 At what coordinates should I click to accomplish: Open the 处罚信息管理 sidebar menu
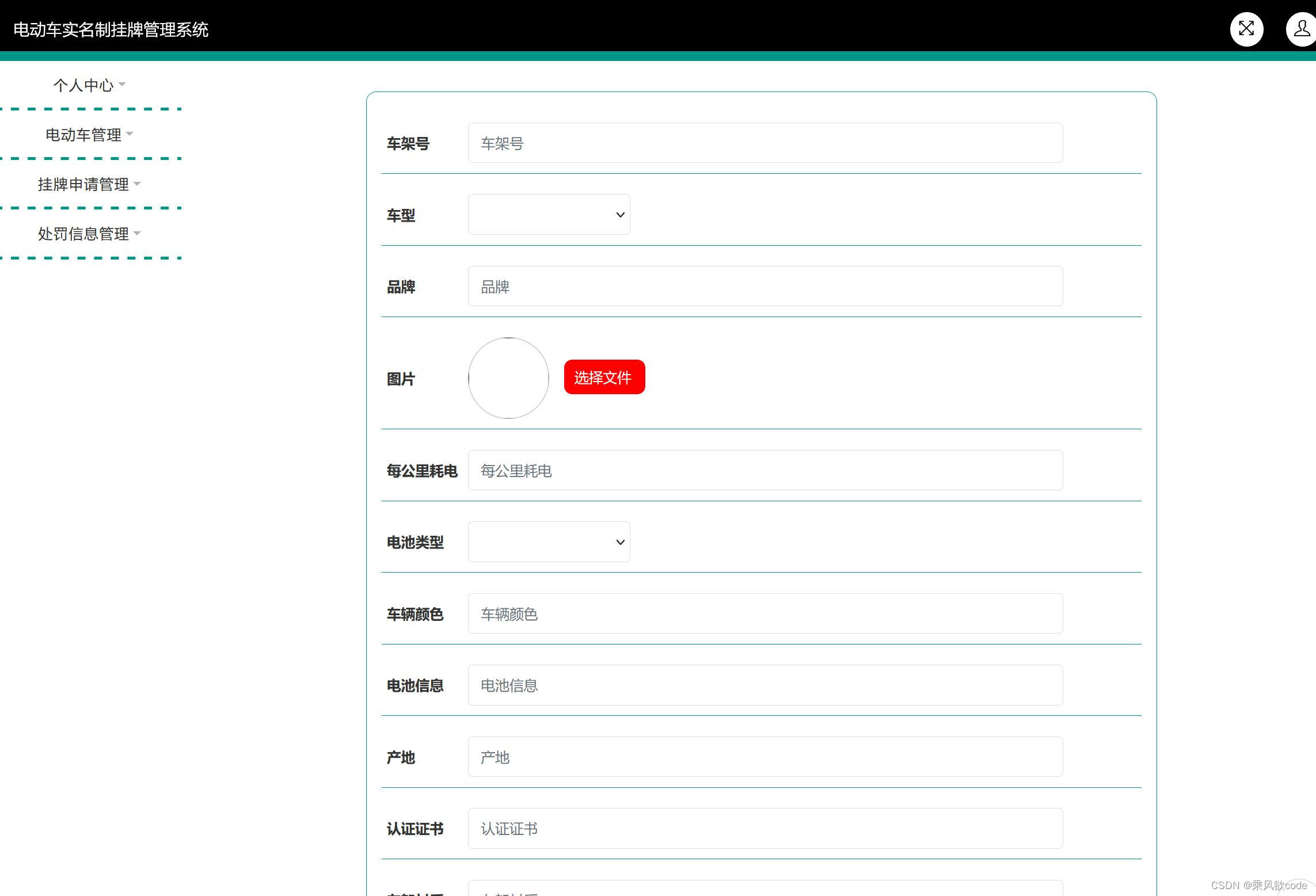(x=83, y=234)
